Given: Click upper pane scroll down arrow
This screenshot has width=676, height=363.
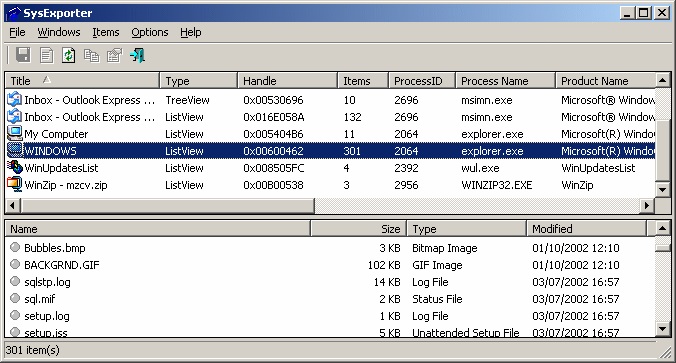Looking at the screenshot, I should coord(663,189).
